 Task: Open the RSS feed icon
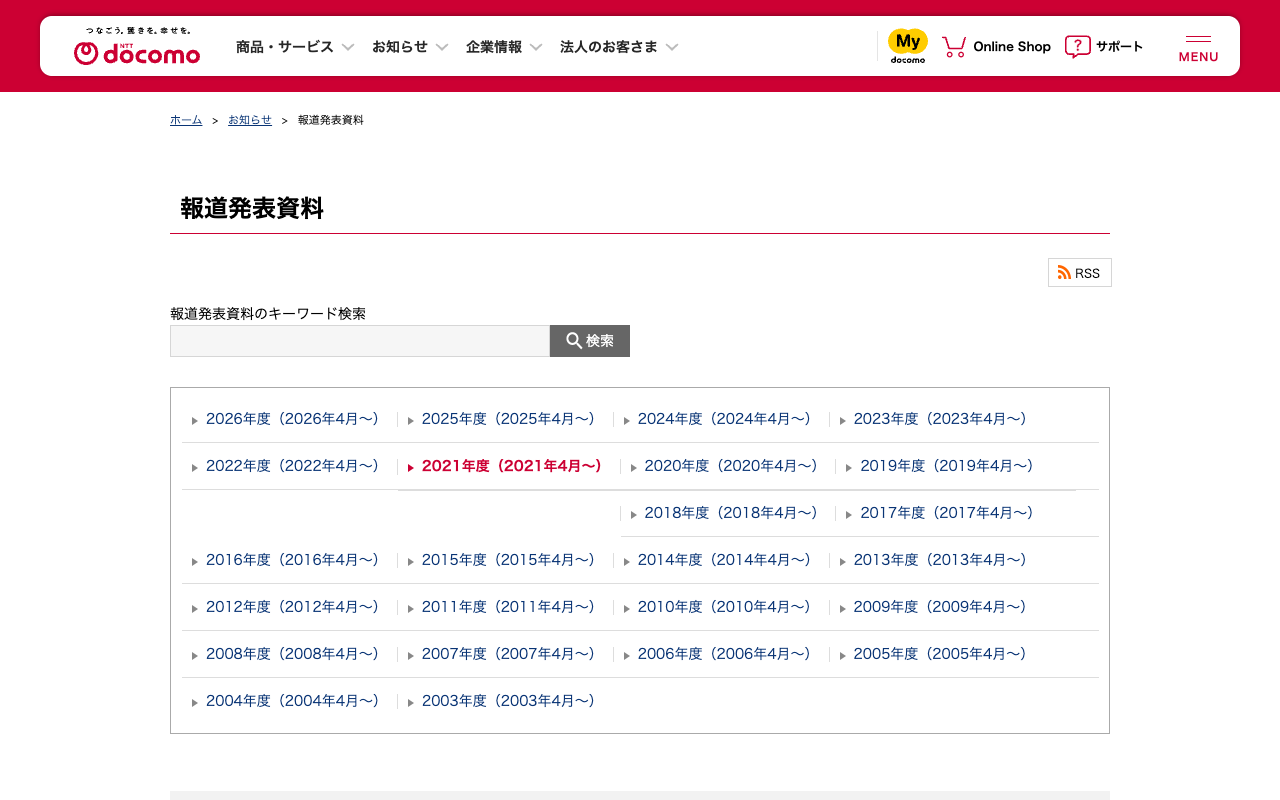(x=1080, y=273)
